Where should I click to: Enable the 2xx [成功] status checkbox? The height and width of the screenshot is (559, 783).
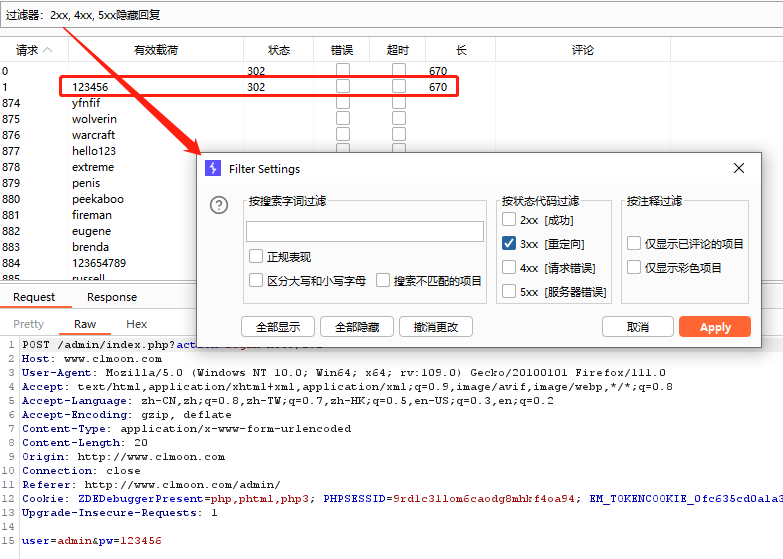pyautogui.click(x=510, y=220)
